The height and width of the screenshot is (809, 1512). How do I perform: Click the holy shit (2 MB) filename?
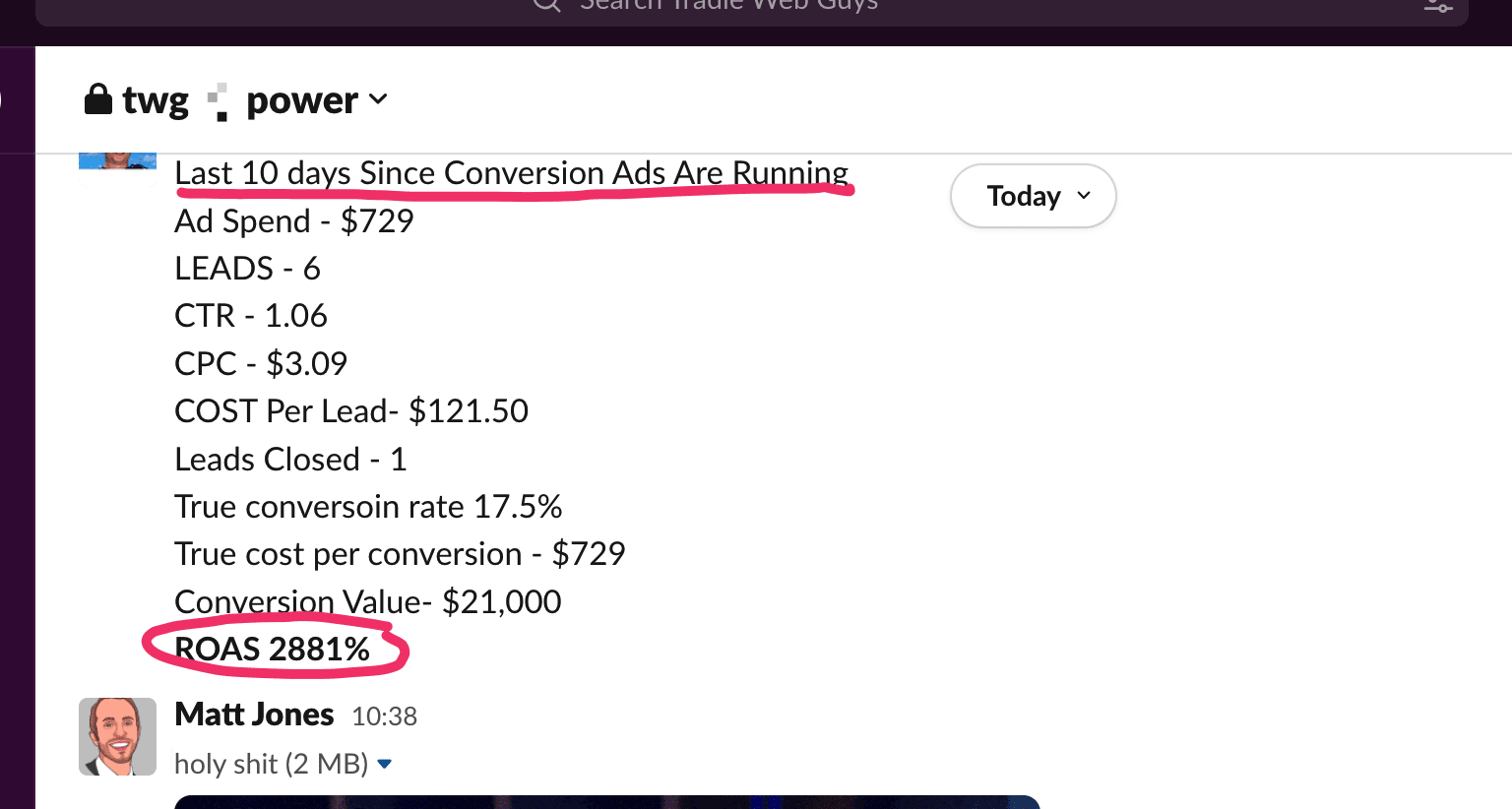[271, 764]
